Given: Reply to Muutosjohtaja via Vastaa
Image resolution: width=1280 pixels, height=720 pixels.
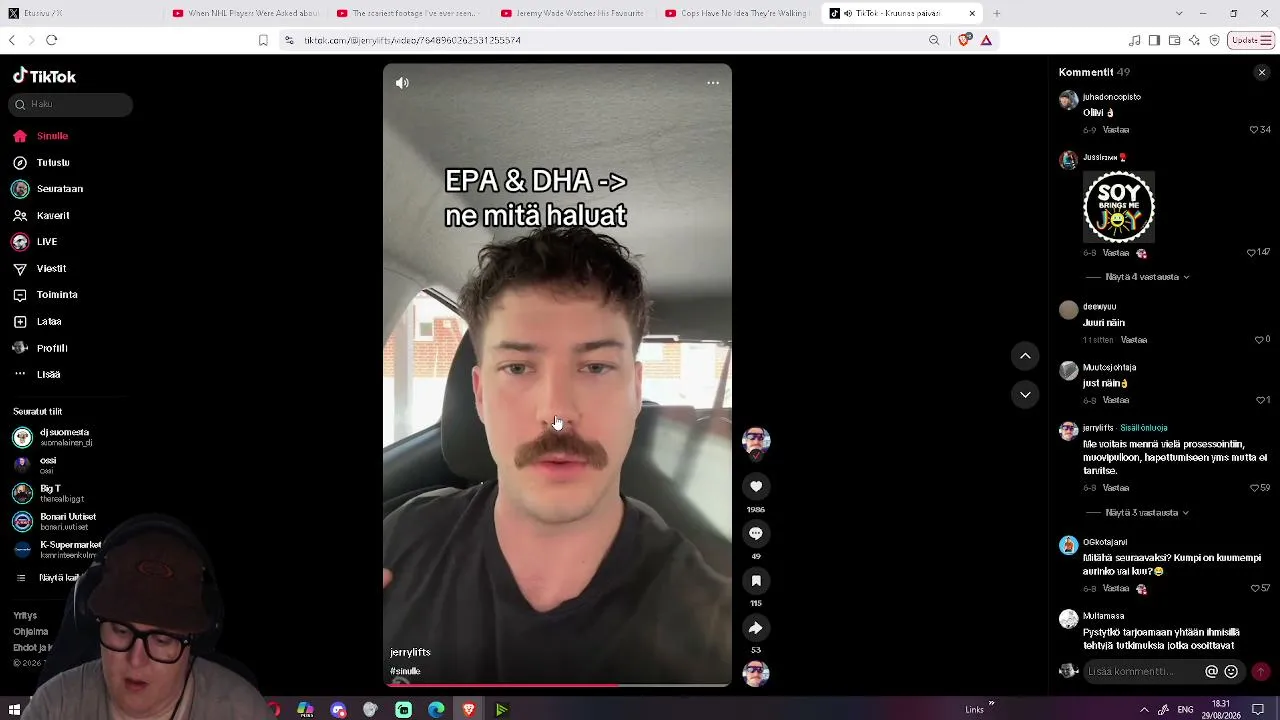Looking at the screenshot, I should (1116, 400).
